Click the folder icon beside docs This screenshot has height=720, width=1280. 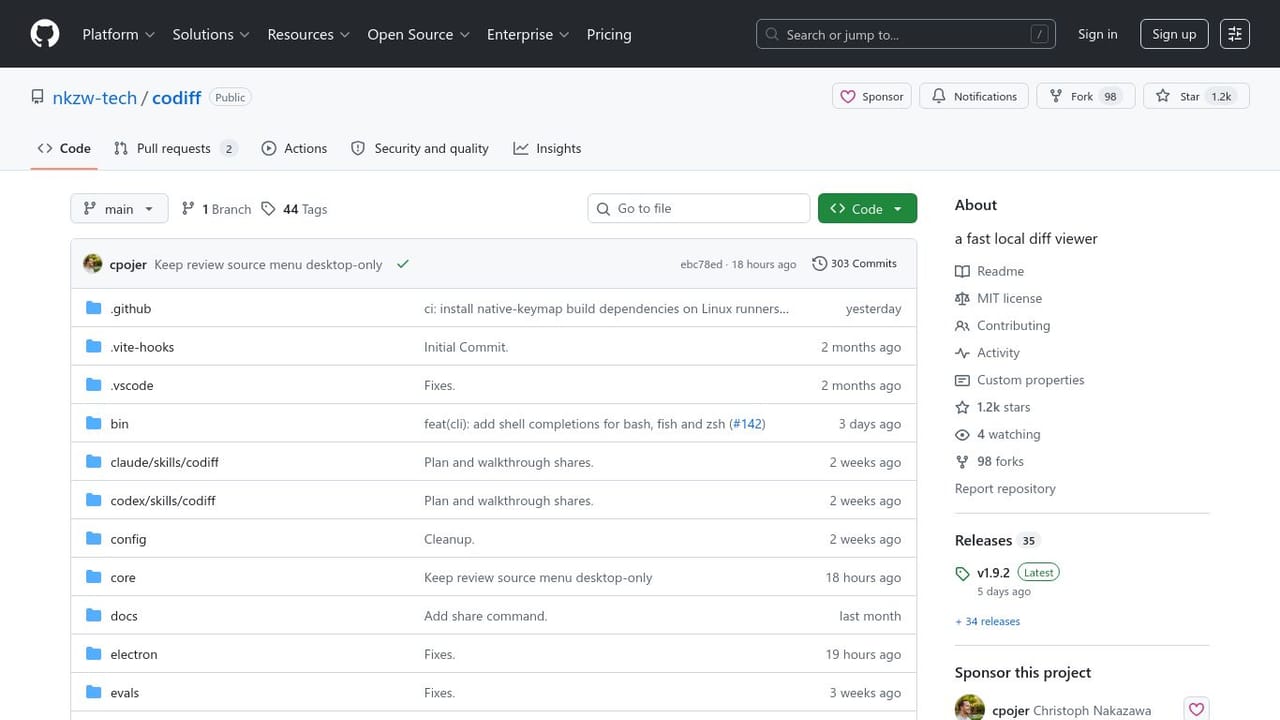[x=94, y=616]
